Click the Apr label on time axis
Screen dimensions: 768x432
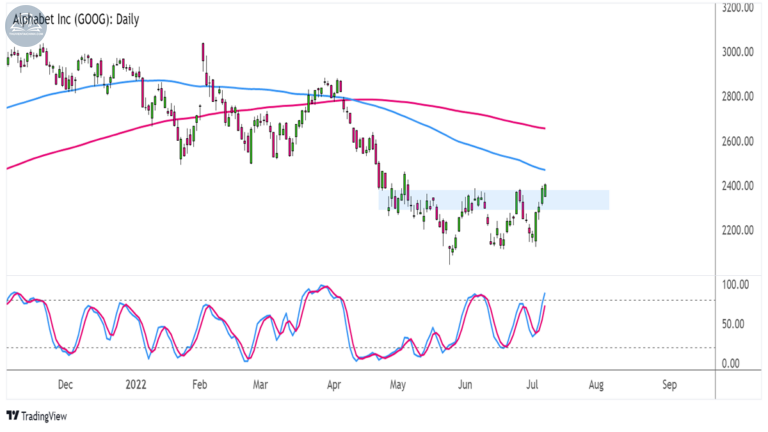pyautogui.click(x=334, y=384)
